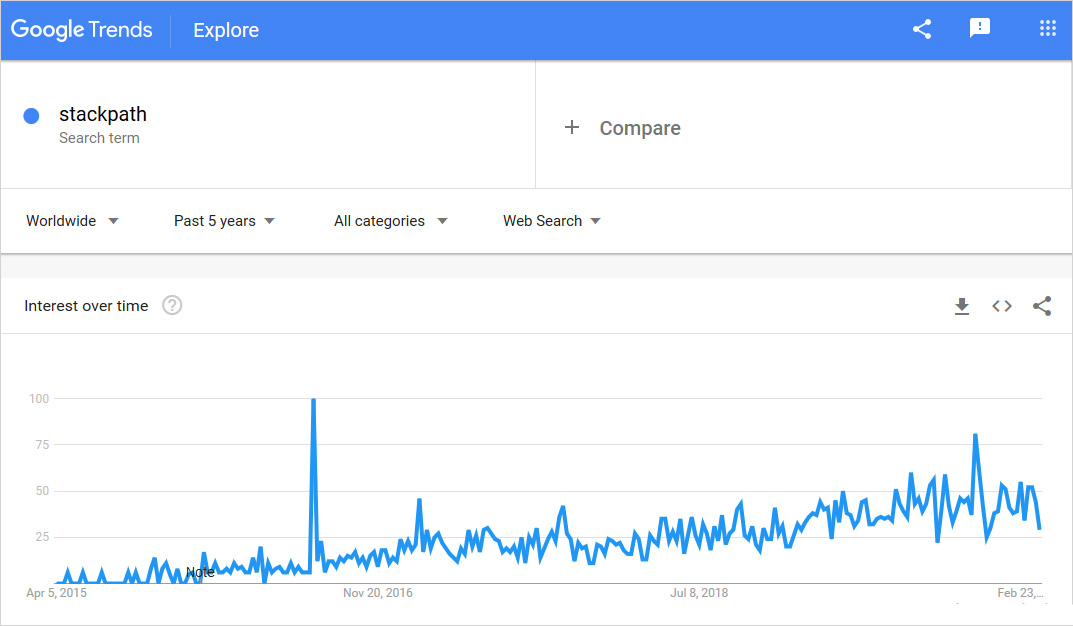Open the send feedback icon
1073x626 pixels.
click(x=980, y=29)
